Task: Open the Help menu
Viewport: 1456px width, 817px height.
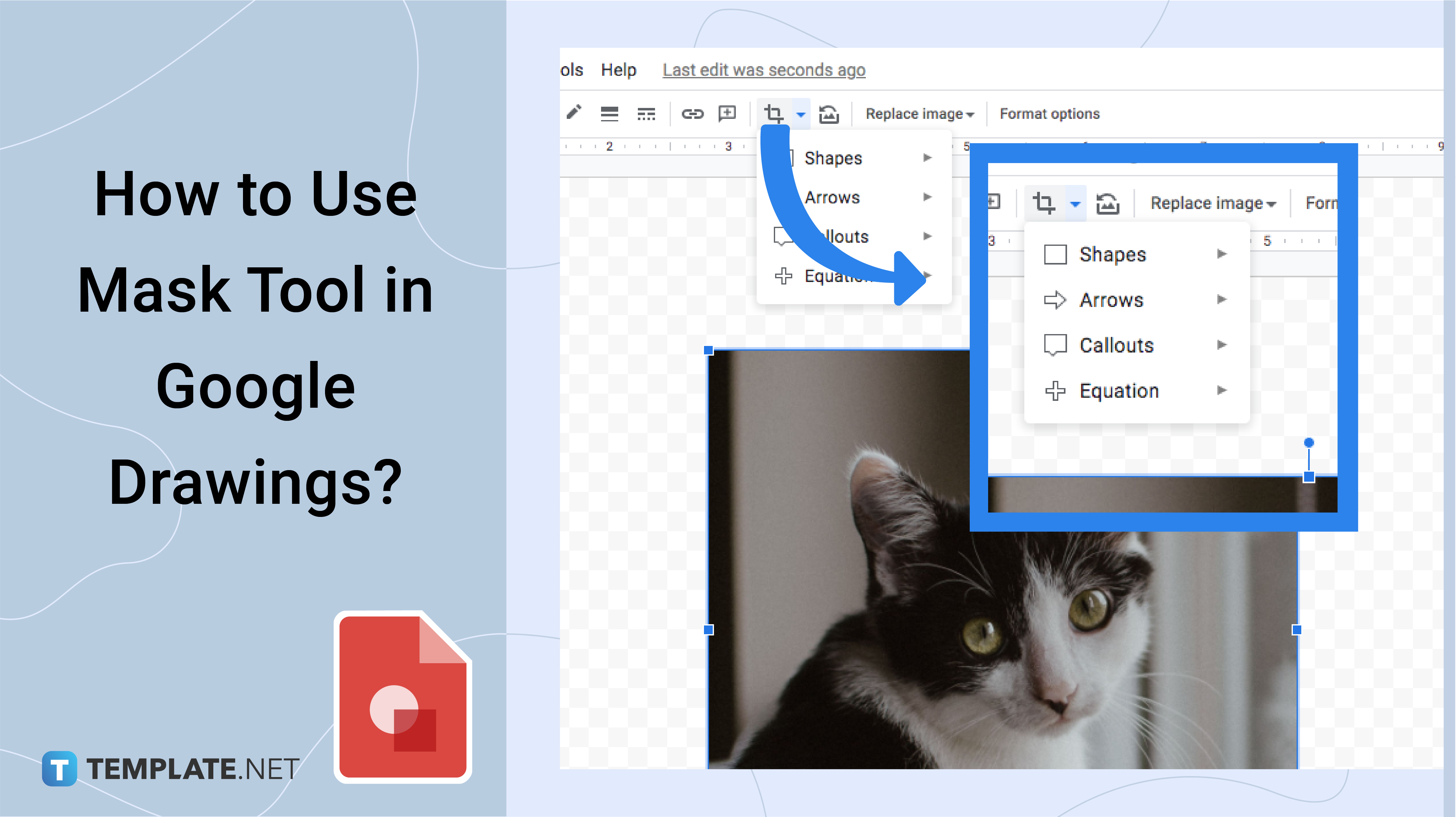Action: pos(618,70)
